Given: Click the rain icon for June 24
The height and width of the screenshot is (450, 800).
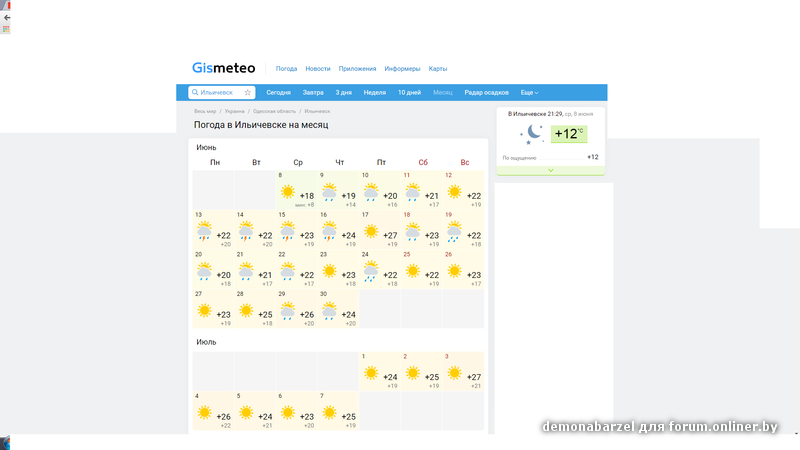Looking at the screenshot, I should (x=371, y=271).
